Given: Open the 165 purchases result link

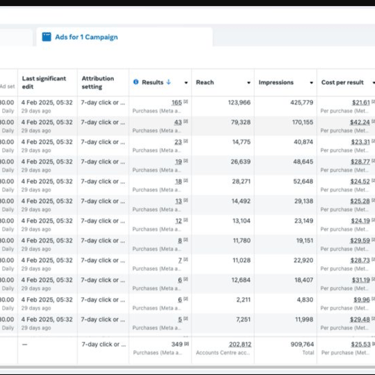Looking at the screenshot, I should tap(177, 102).
